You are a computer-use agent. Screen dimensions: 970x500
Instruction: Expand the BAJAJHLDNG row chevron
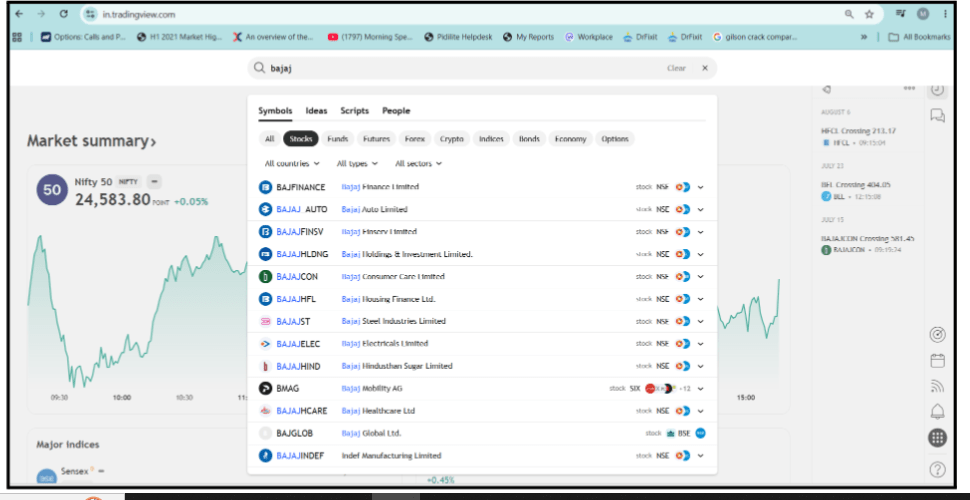[700, 254]
